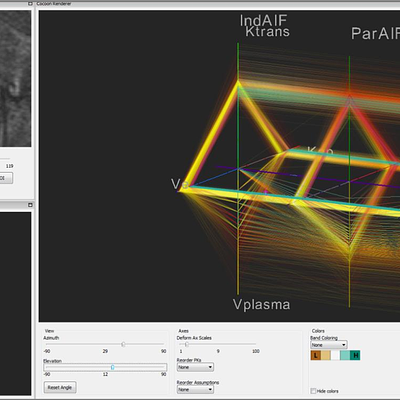Viewport: 400px width, 400px height.
Task: Click the IndAIF Ktrans axis label
Action: (265, 26)
